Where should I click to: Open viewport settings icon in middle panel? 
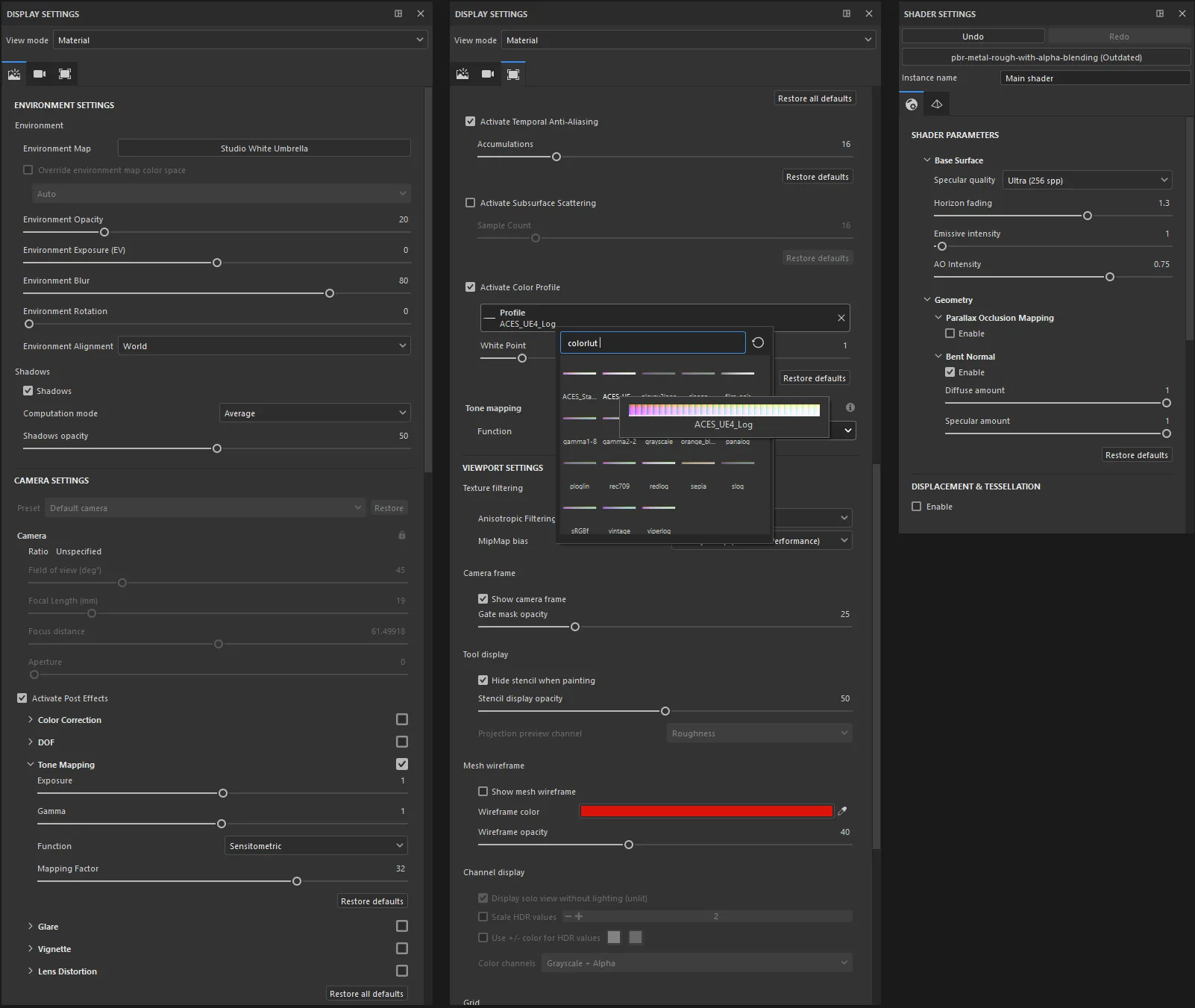[513, 74]
